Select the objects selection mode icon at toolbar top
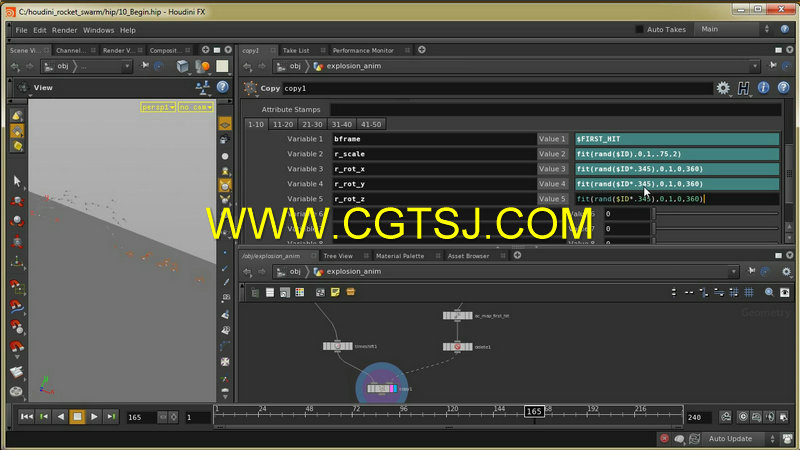 (x=17, y=116)
